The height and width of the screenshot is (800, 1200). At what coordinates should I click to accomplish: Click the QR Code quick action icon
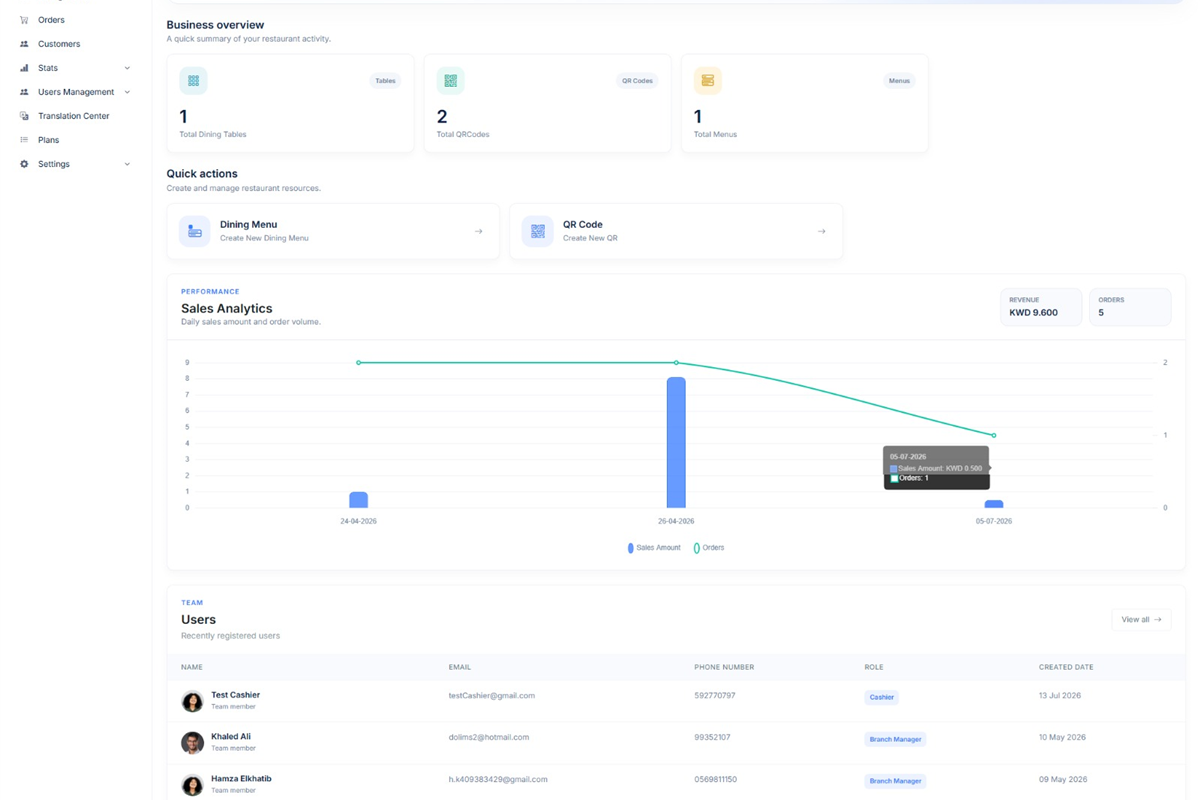point(538,231)
